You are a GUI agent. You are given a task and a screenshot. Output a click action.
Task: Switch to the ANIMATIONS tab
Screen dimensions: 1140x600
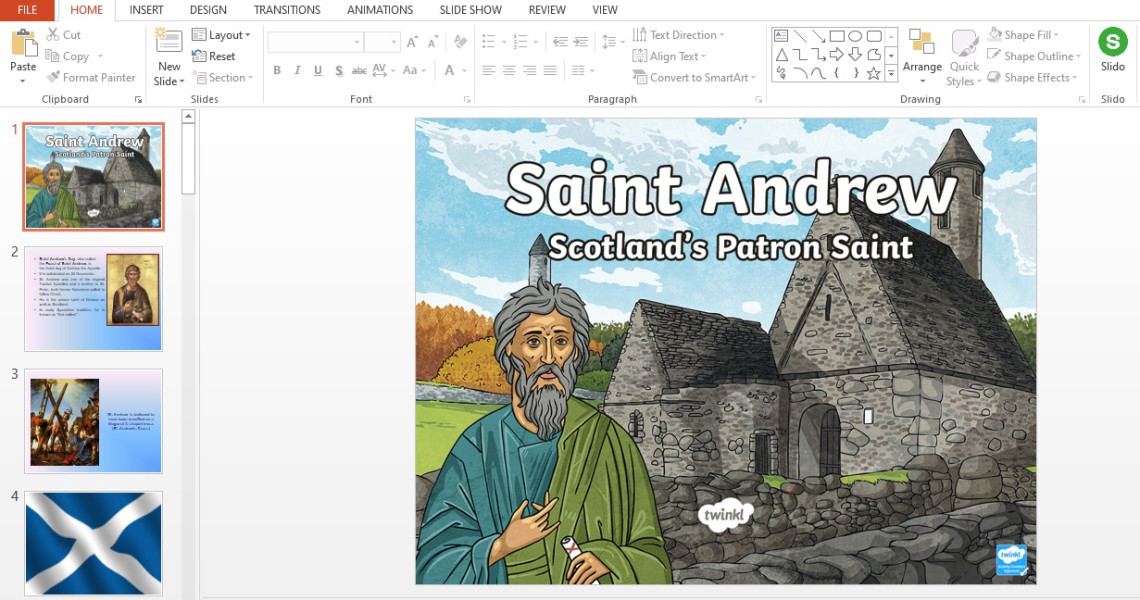[380, 9]
